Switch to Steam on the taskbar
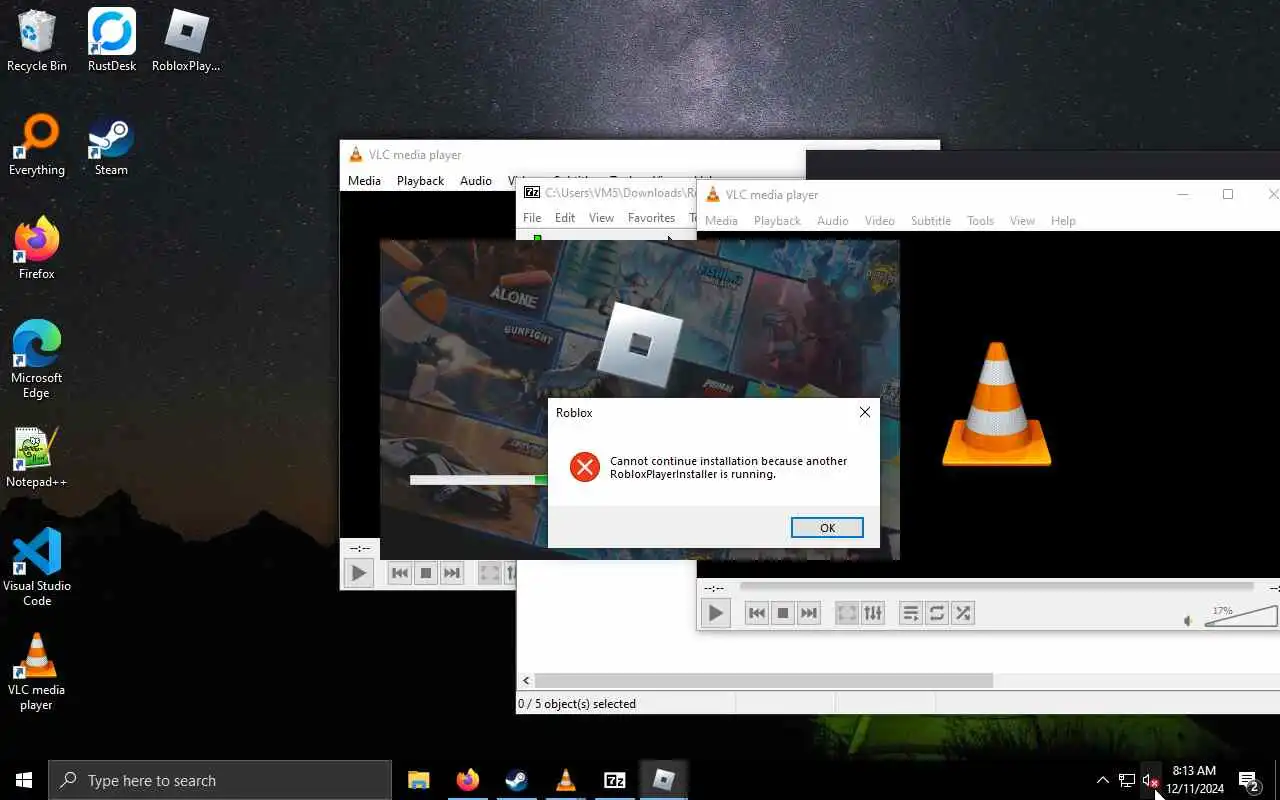This screenshot has height=800, width=1280. pos(517,780)
